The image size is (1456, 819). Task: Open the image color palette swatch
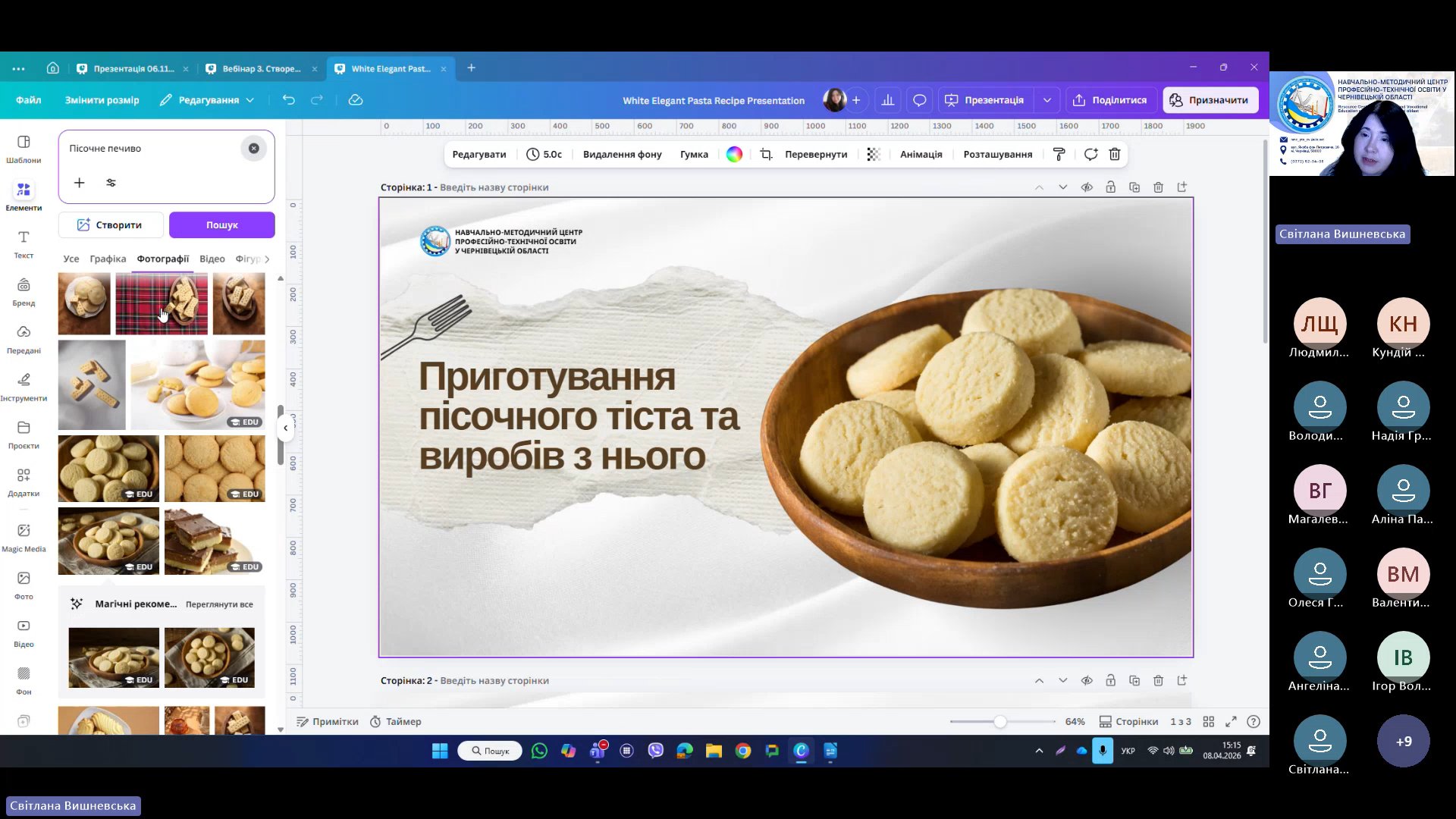(734, 155)
